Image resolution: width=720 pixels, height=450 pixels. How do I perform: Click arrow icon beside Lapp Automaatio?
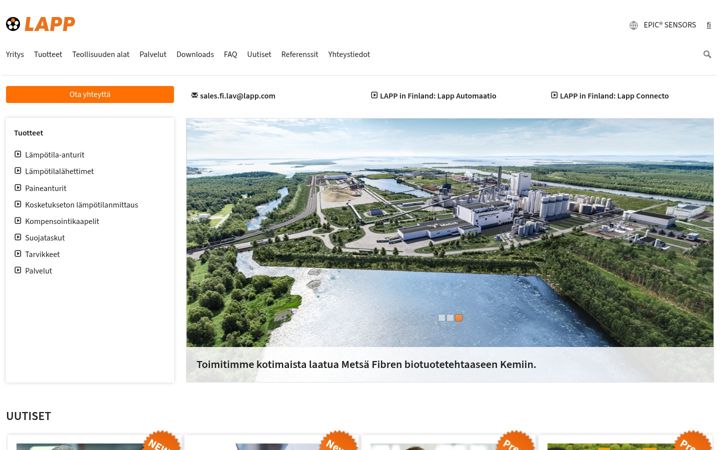(374, 95)
